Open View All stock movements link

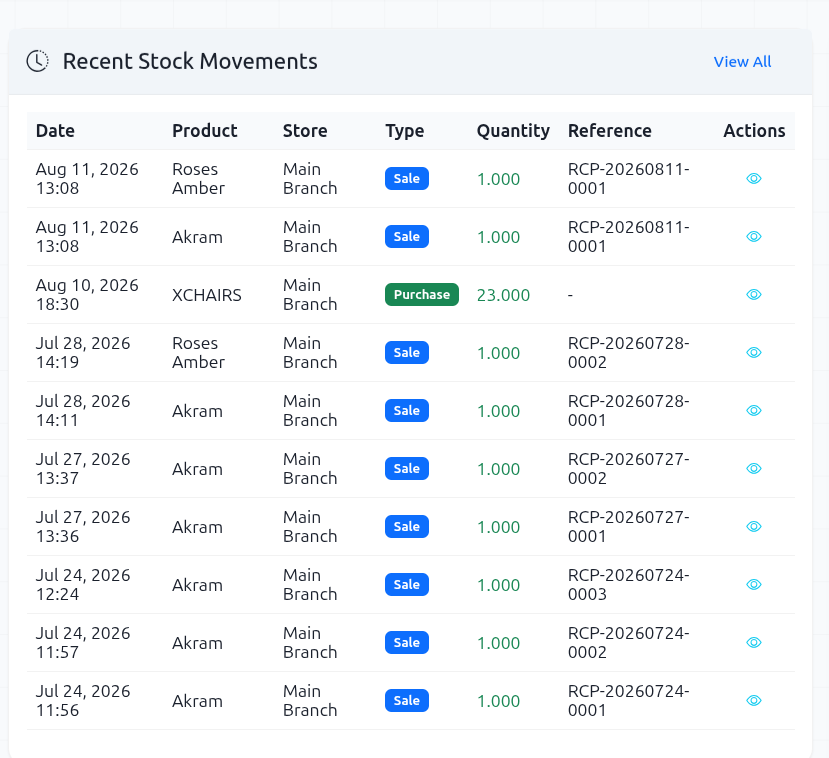tap(742, 62)
